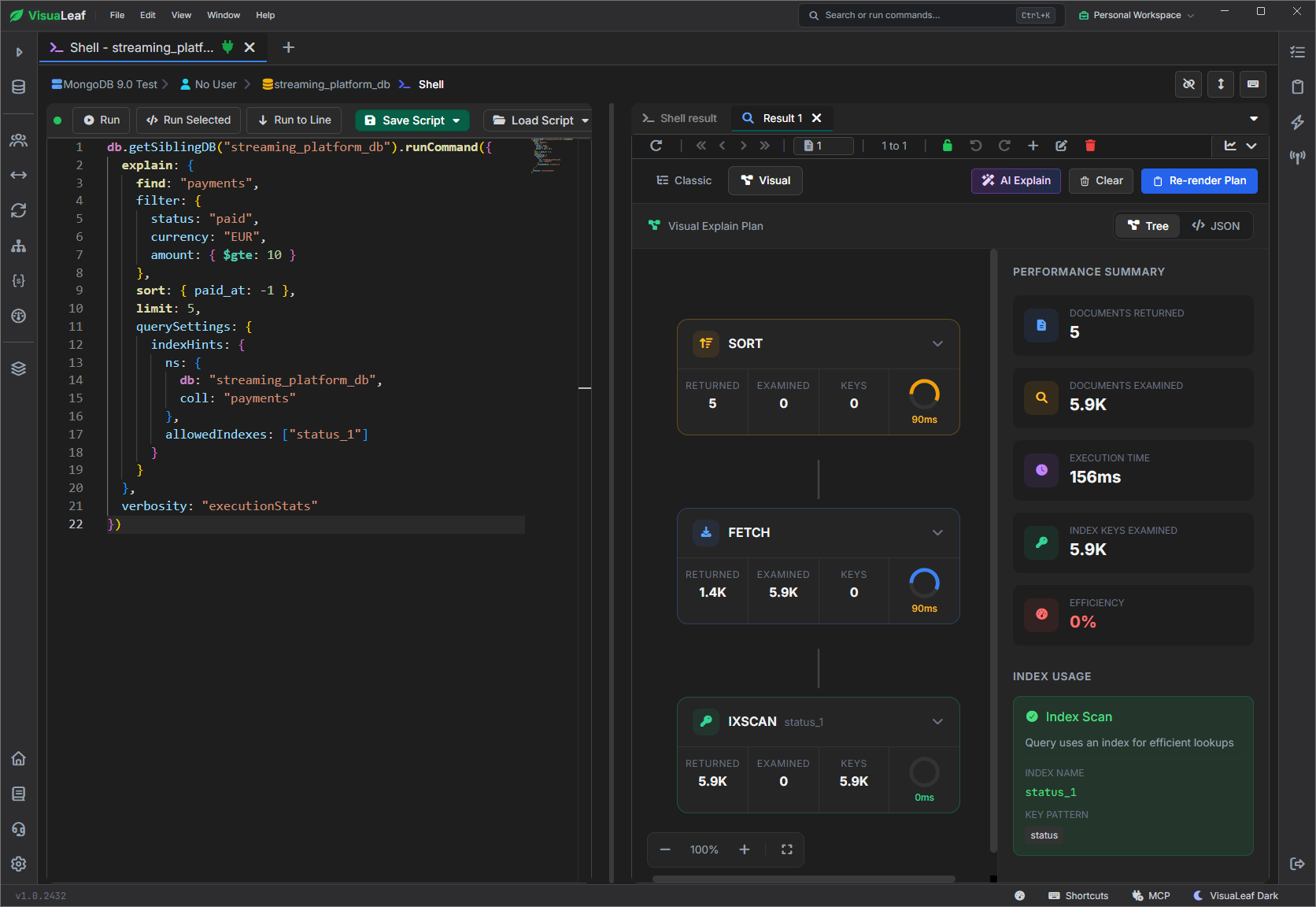
Task: Delete the document with the red trash icon
Action: click(1090, 146)
